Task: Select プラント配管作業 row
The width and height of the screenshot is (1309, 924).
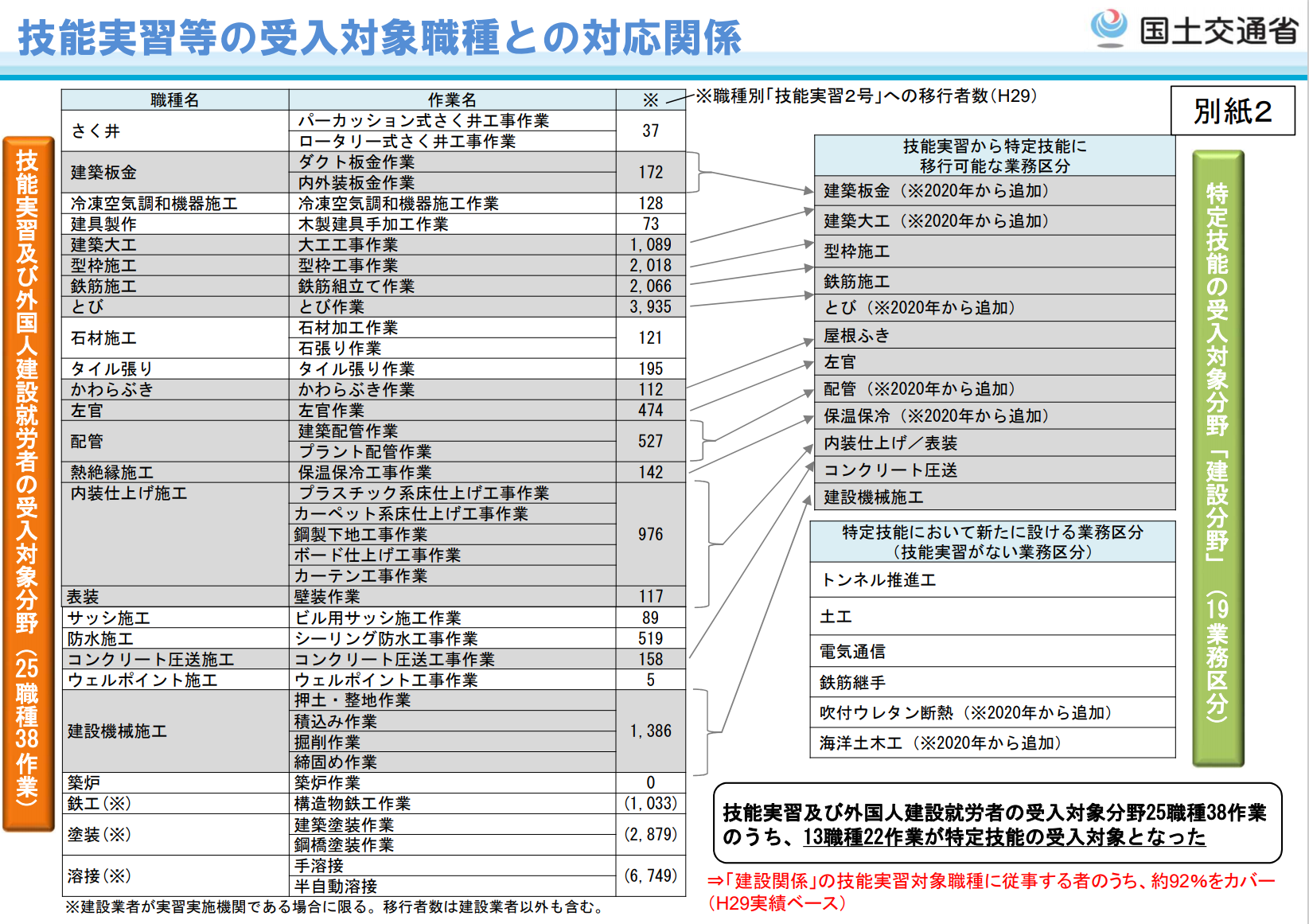Action: [x=452, y=451]
